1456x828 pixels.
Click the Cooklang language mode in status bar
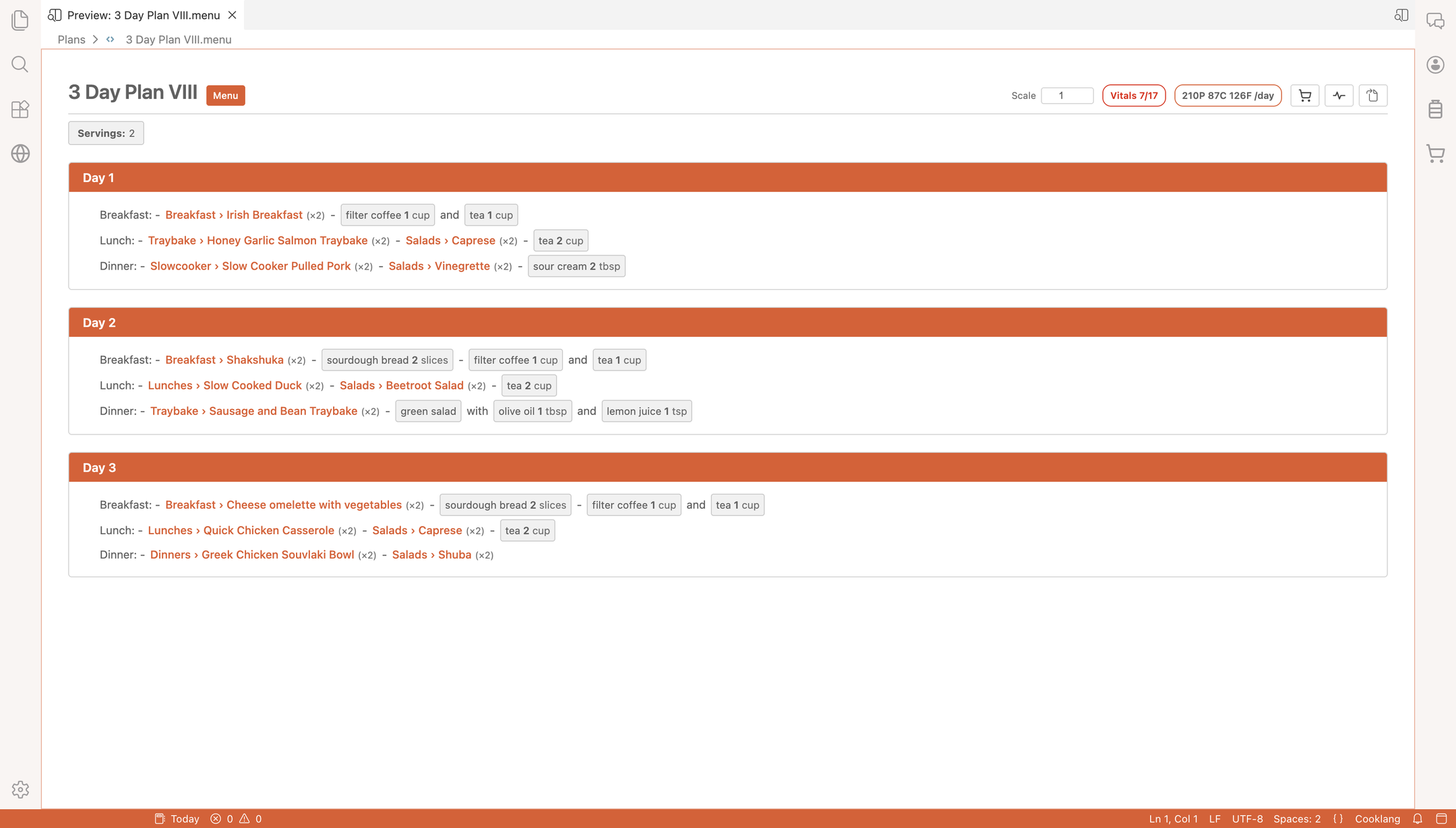tap(1377, 819)
